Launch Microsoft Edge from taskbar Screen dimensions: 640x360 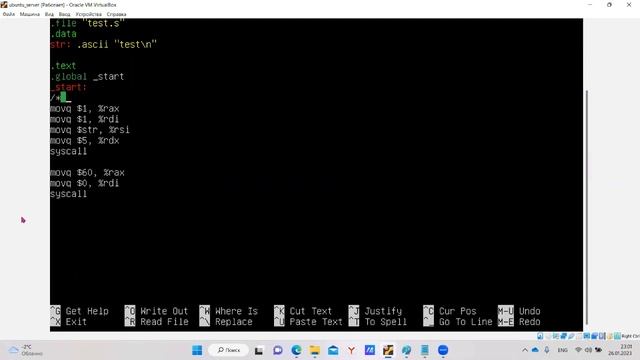tap(296, 350)
